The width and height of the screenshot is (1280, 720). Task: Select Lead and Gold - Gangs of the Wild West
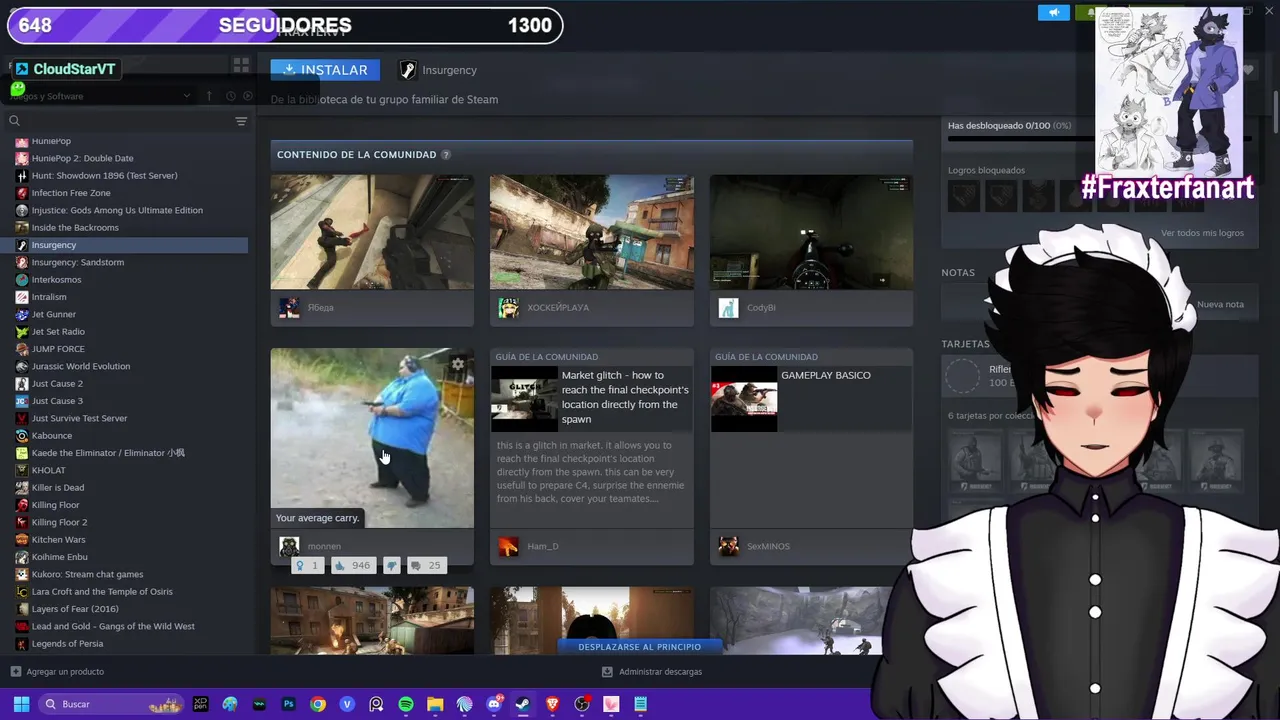point(113,626)
